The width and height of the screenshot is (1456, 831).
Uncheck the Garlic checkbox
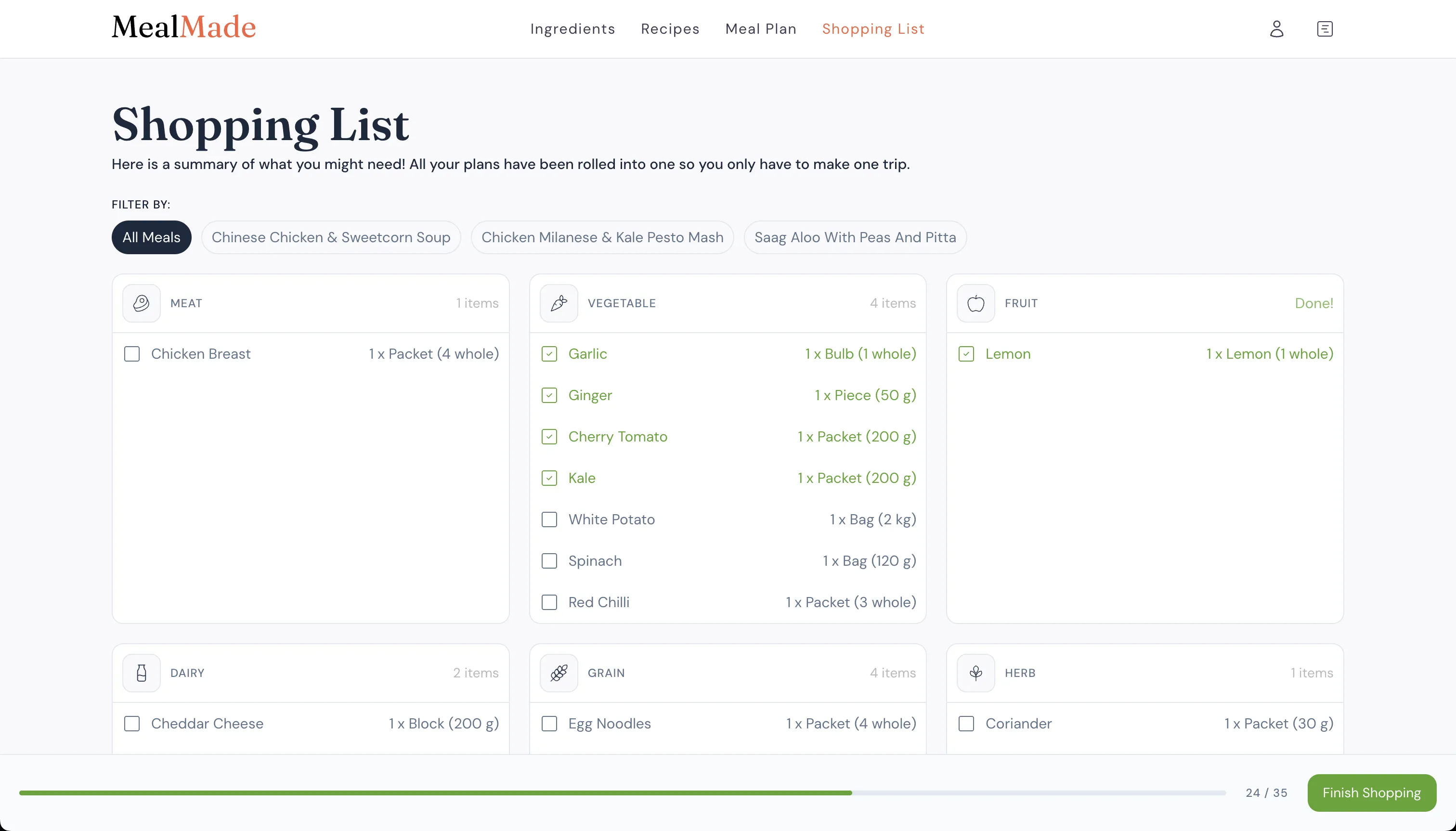[x=549, y=353]
